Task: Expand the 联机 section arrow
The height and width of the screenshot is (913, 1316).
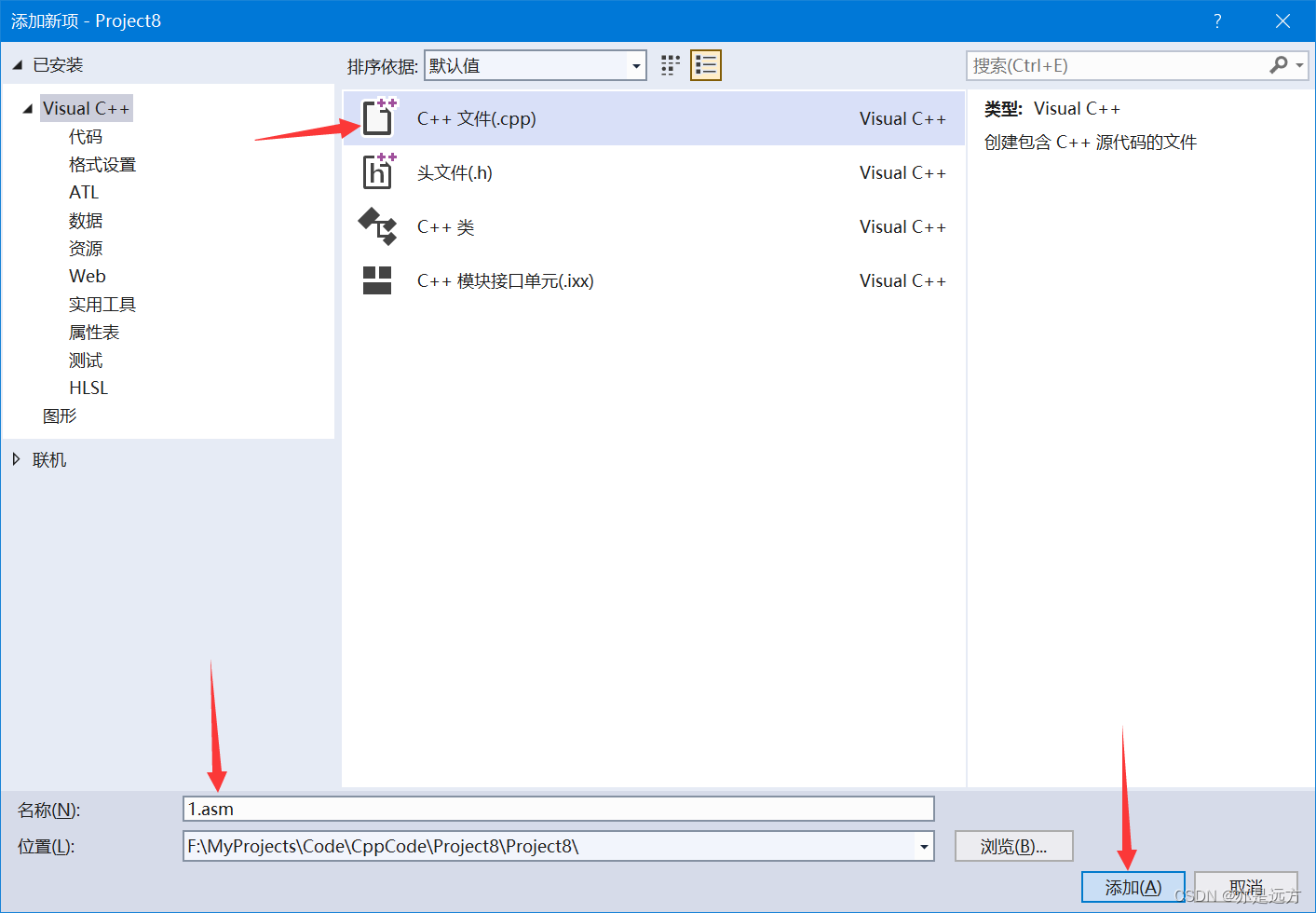Action: [17, 459]
